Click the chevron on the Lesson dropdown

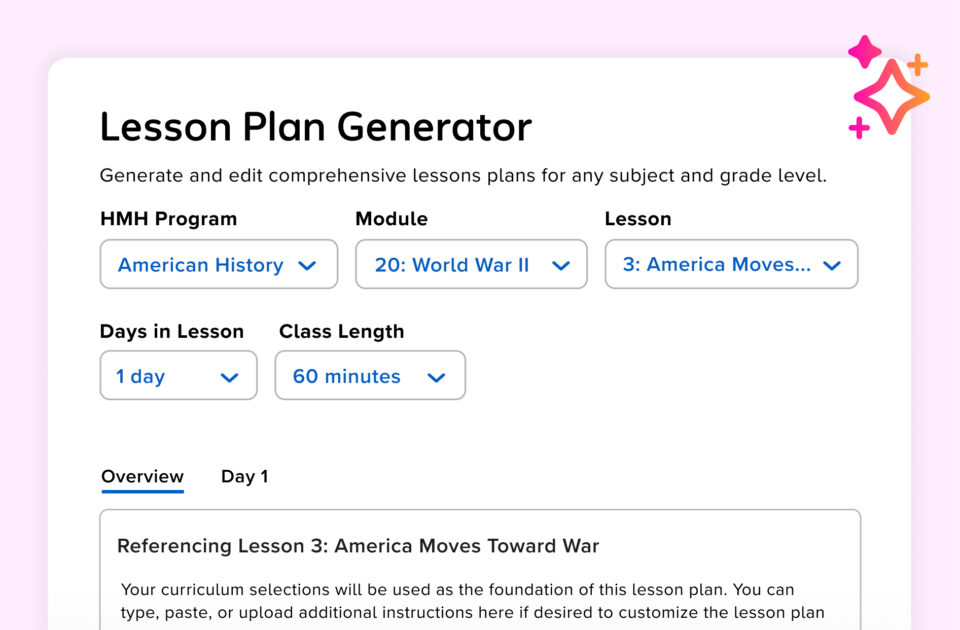pos(831,264)
